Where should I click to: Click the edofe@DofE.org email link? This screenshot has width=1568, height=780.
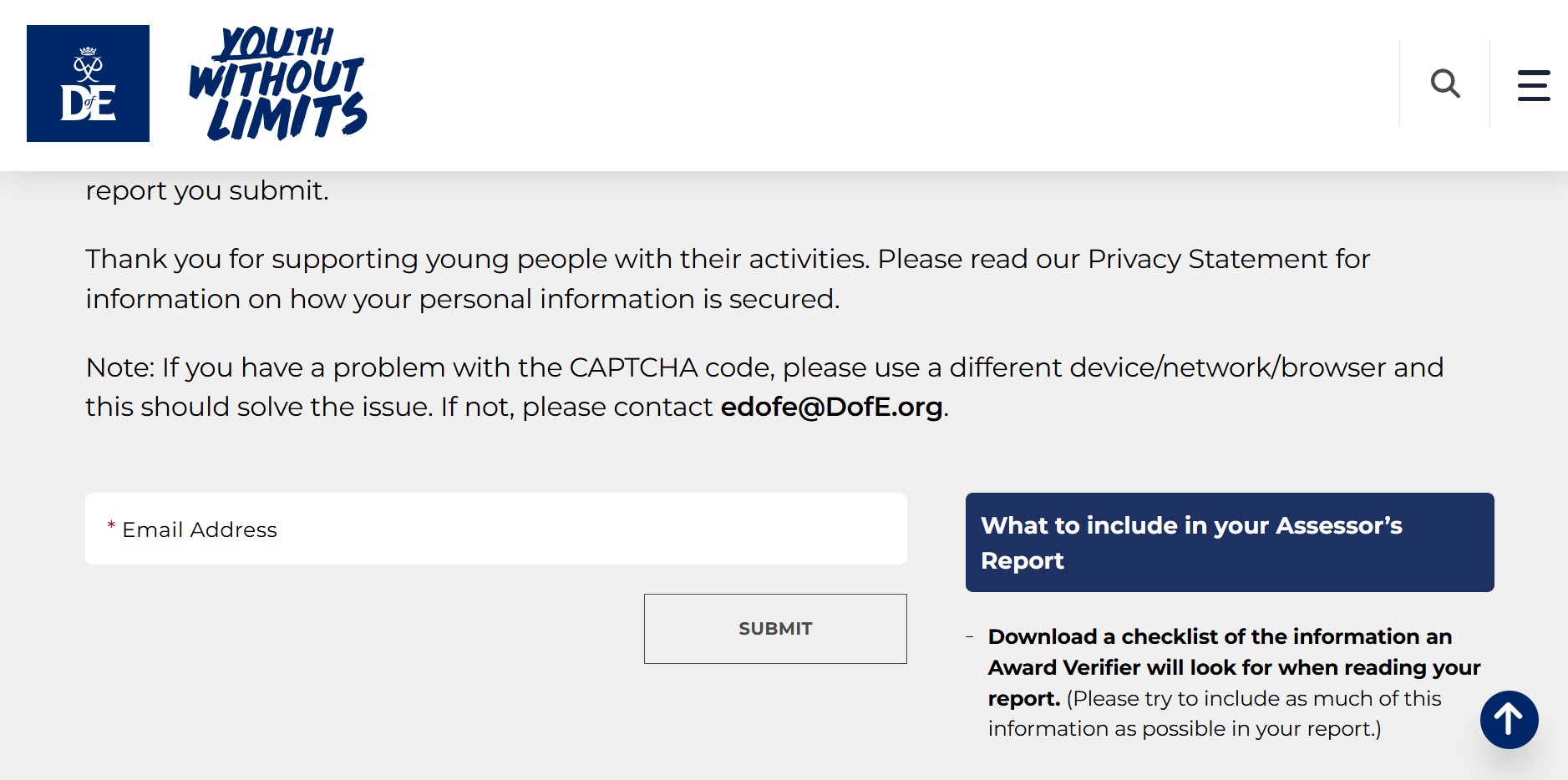coord(831,407)
